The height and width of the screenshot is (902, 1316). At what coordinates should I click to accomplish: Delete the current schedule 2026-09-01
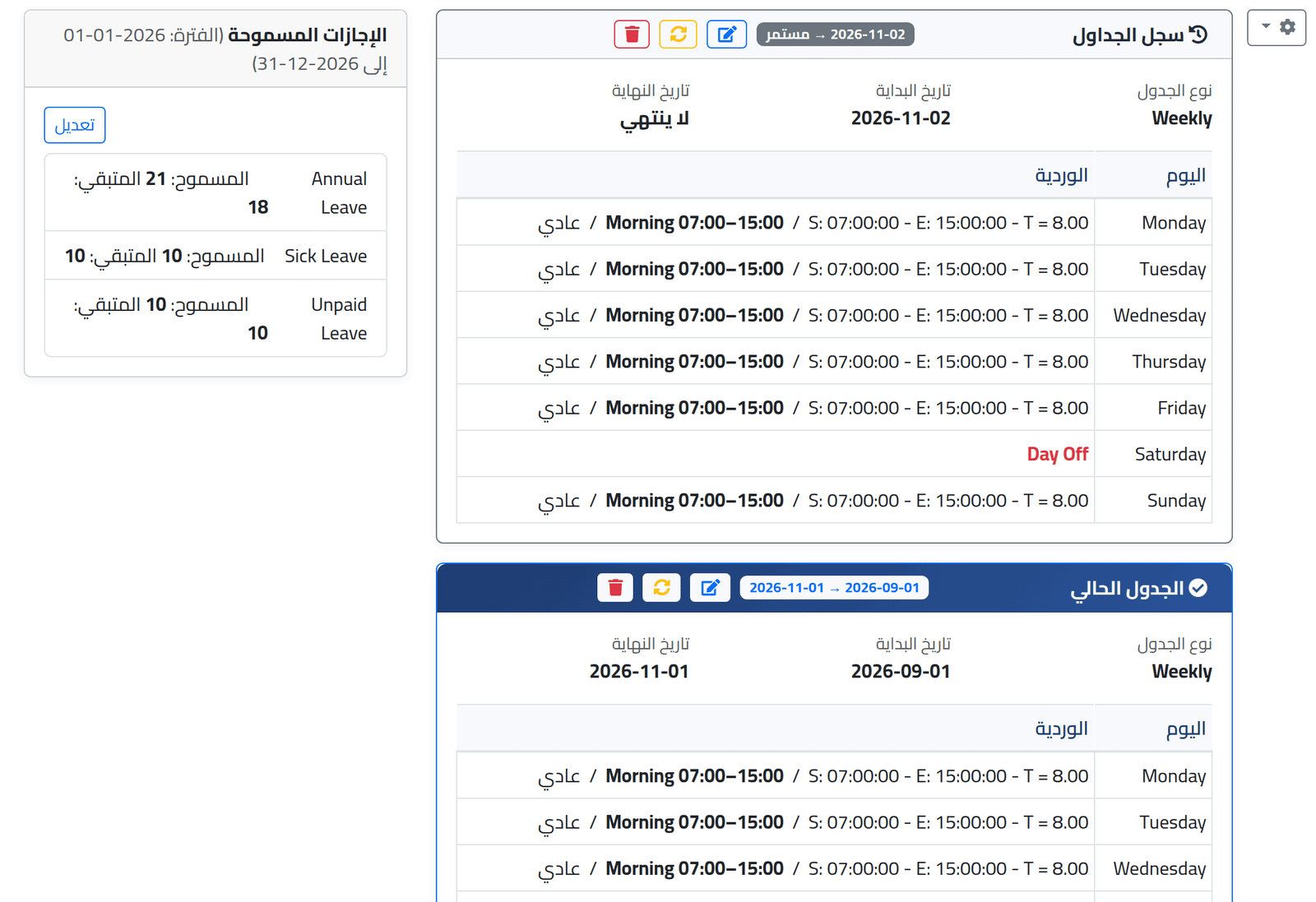pyautogui.click(x=615, y=588)
